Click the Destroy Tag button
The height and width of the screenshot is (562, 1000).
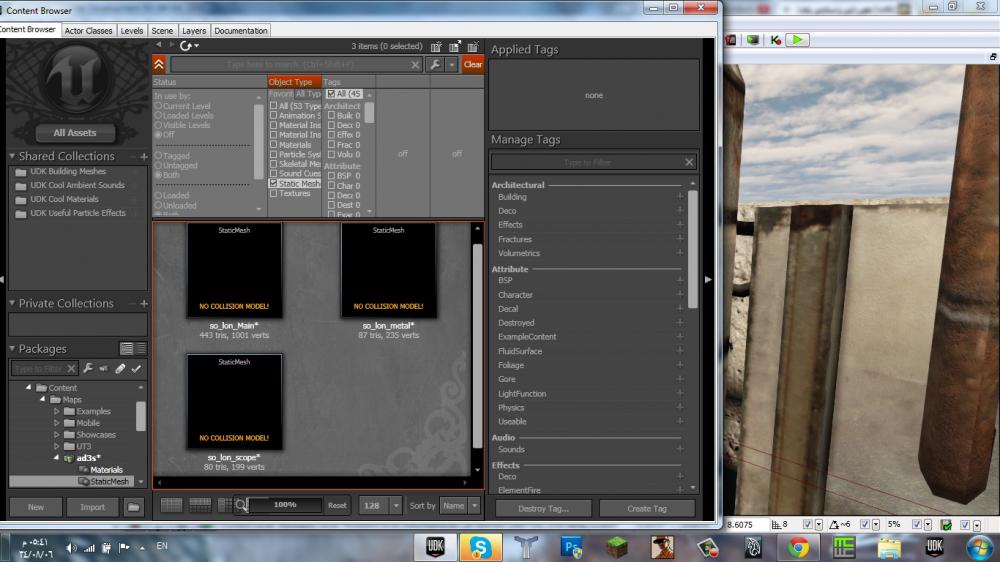tap(543, 508)
